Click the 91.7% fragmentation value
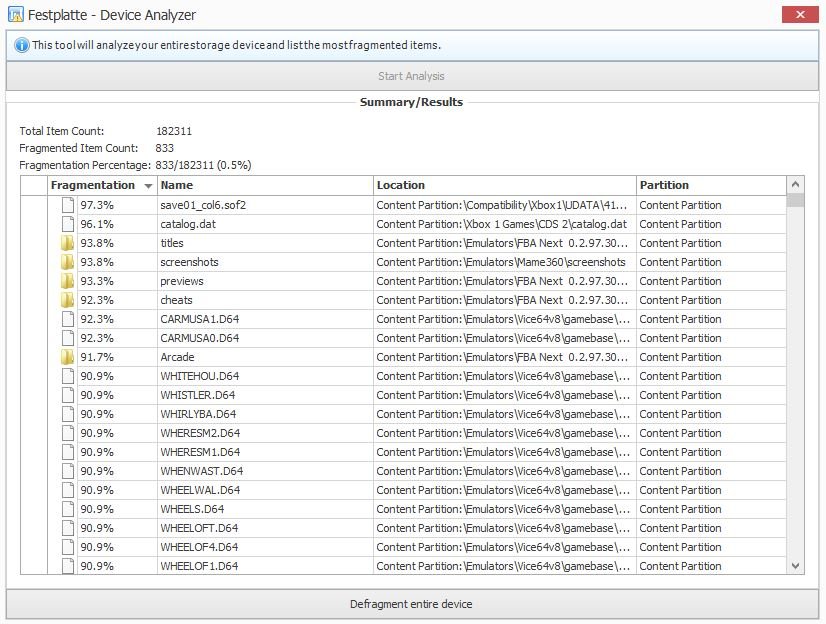Image resolution: width=826 pixels, height=624 pixels. [97, 357]
